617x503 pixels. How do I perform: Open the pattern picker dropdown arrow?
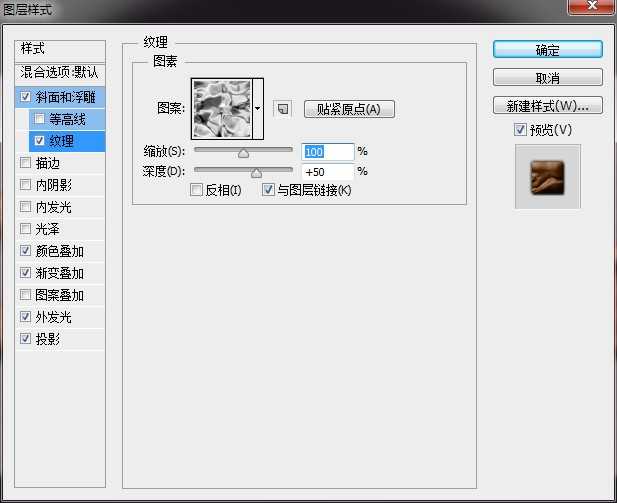pos(258,108)
